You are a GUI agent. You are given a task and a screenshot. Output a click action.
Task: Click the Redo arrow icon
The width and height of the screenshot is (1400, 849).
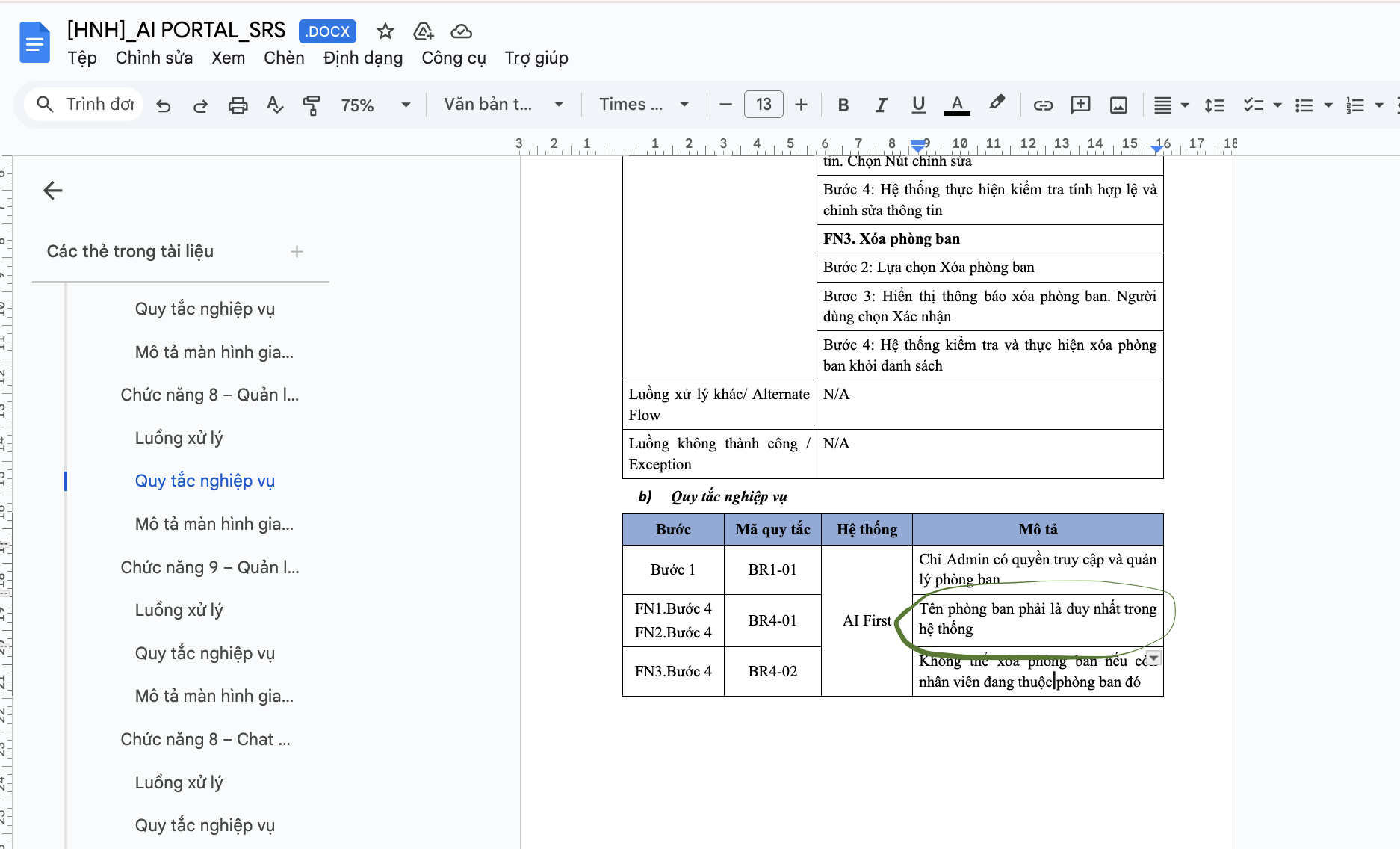click(200, 105)
